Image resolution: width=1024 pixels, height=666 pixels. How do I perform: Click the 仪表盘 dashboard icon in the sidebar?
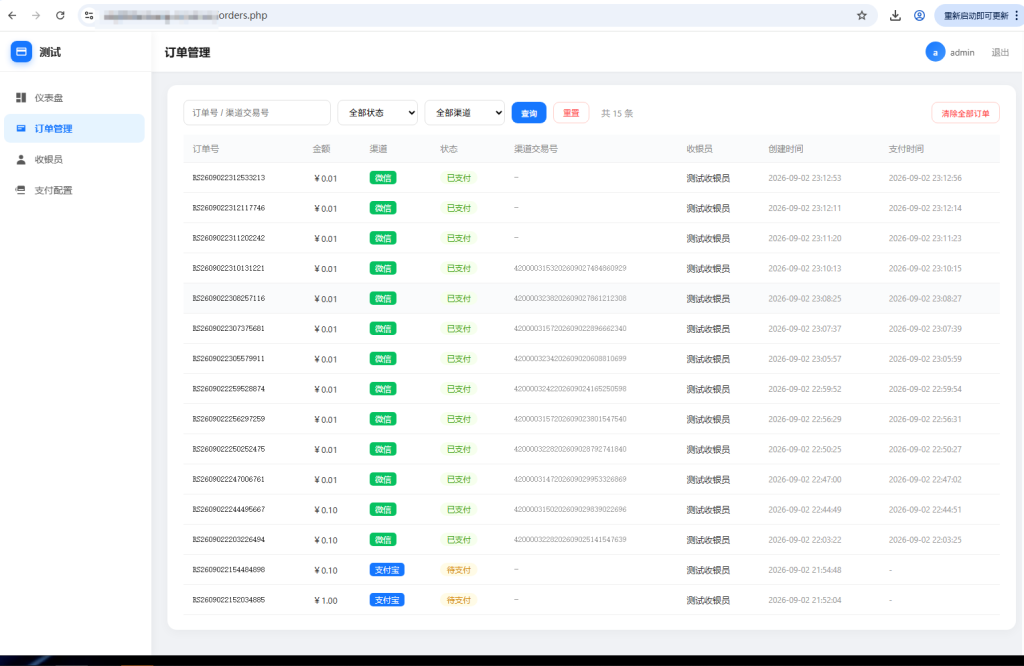[21, 97]
